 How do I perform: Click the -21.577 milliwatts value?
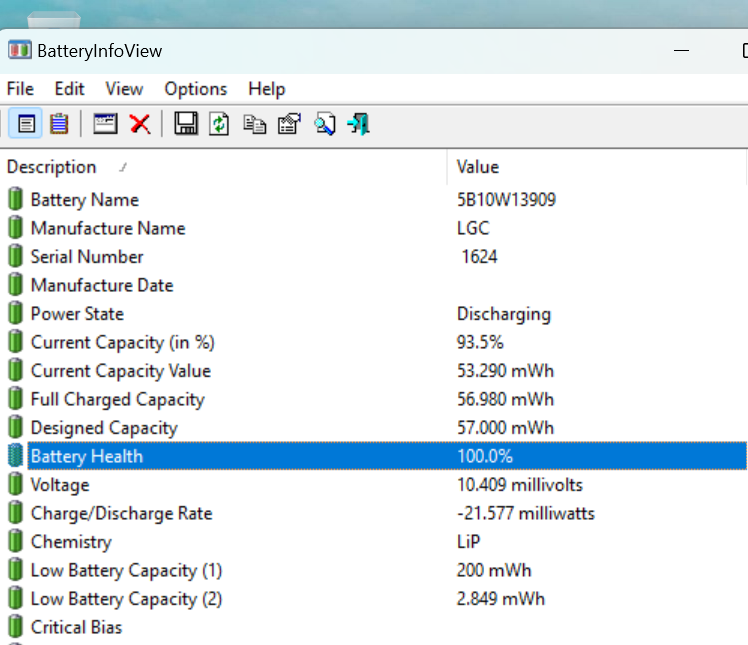coord(526,513)
